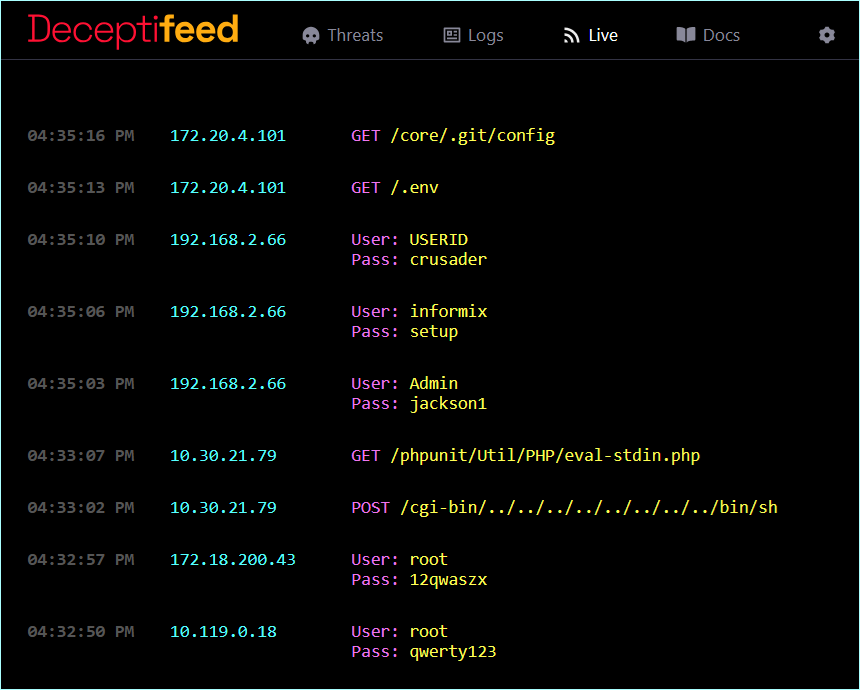860x690 pixels.
Task: Switch to the Threats tab label
Action: click(355, 36)
